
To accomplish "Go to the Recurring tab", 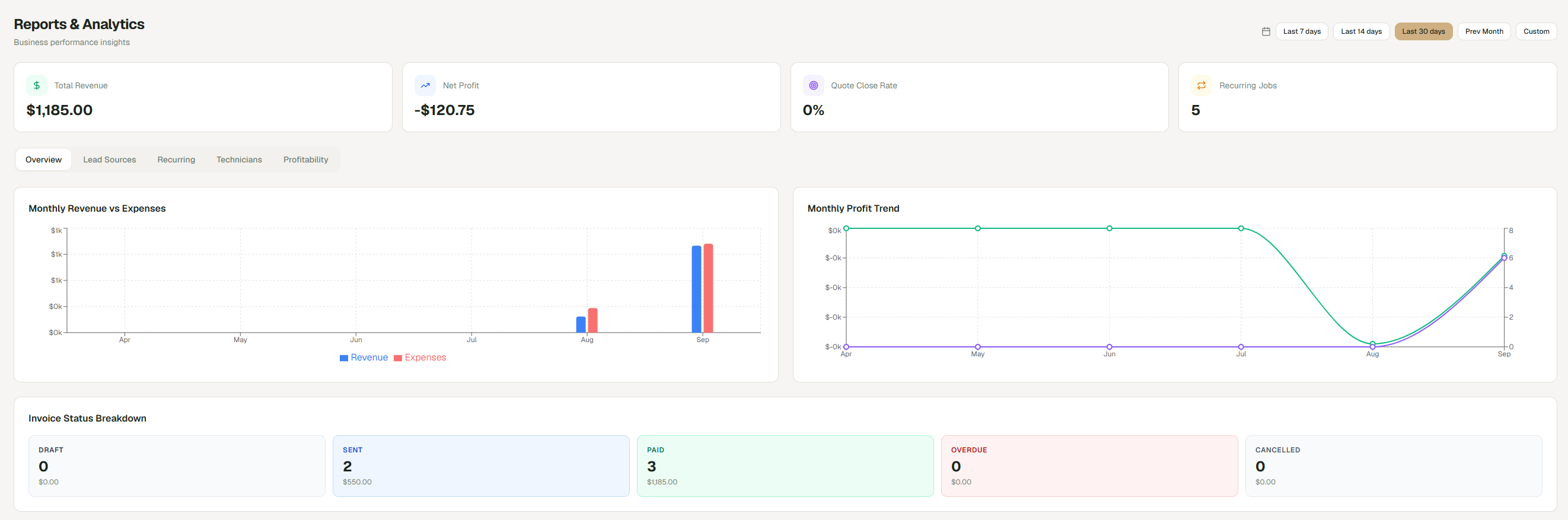I will tap(177, 159).
